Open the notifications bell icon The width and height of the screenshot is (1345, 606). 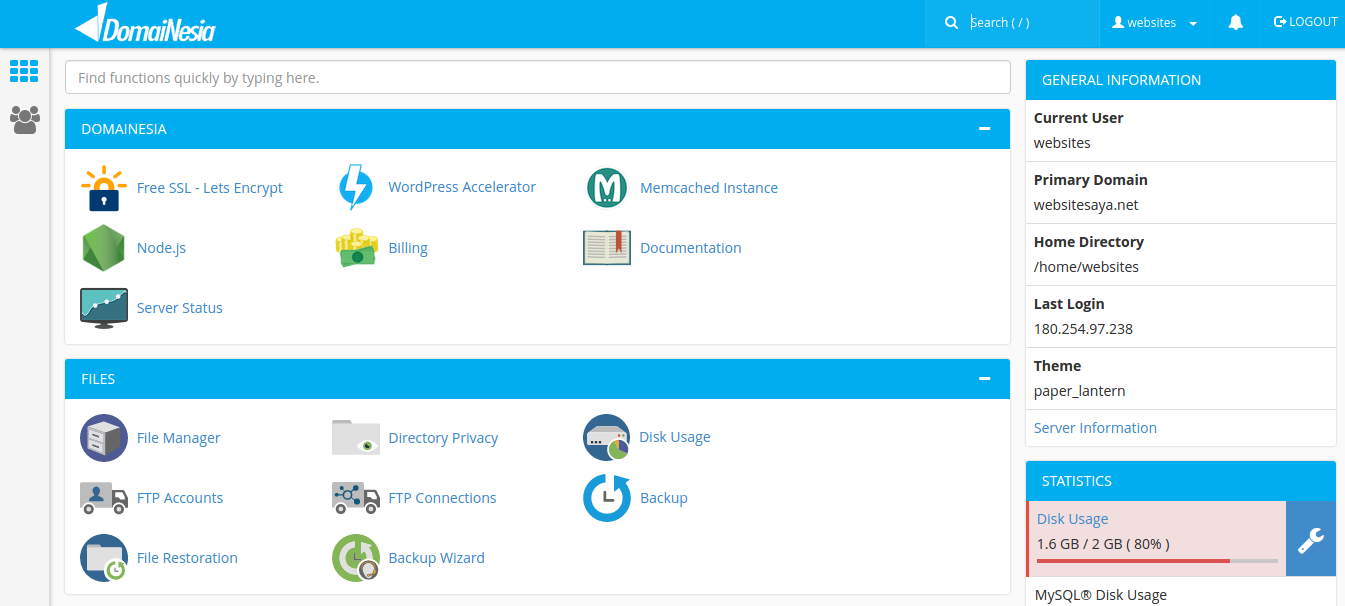1236,22
